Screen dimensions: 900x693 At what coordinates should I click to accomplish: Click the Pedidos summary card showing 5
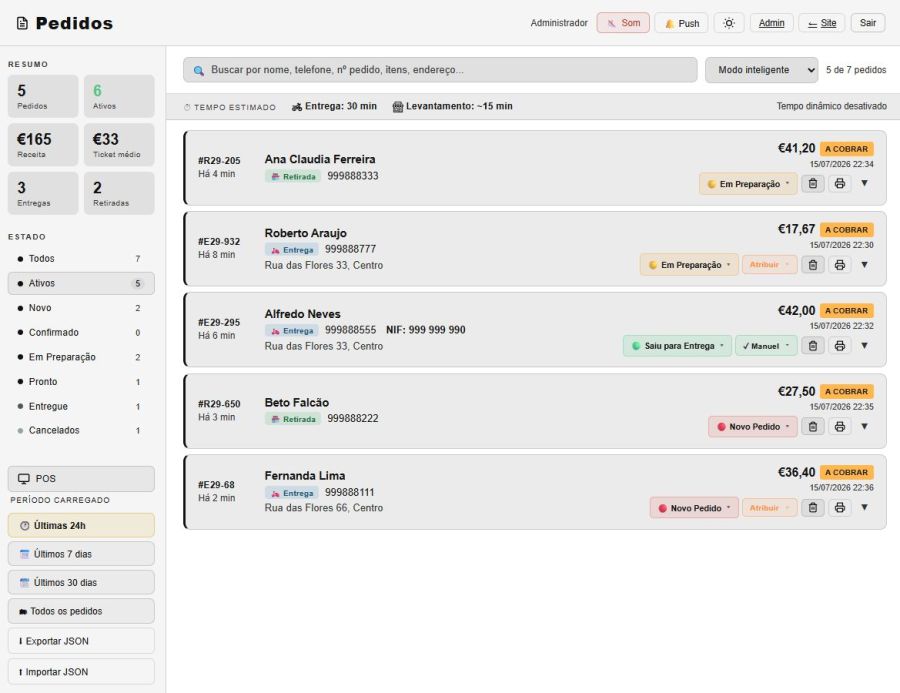[x=43, y=96]
